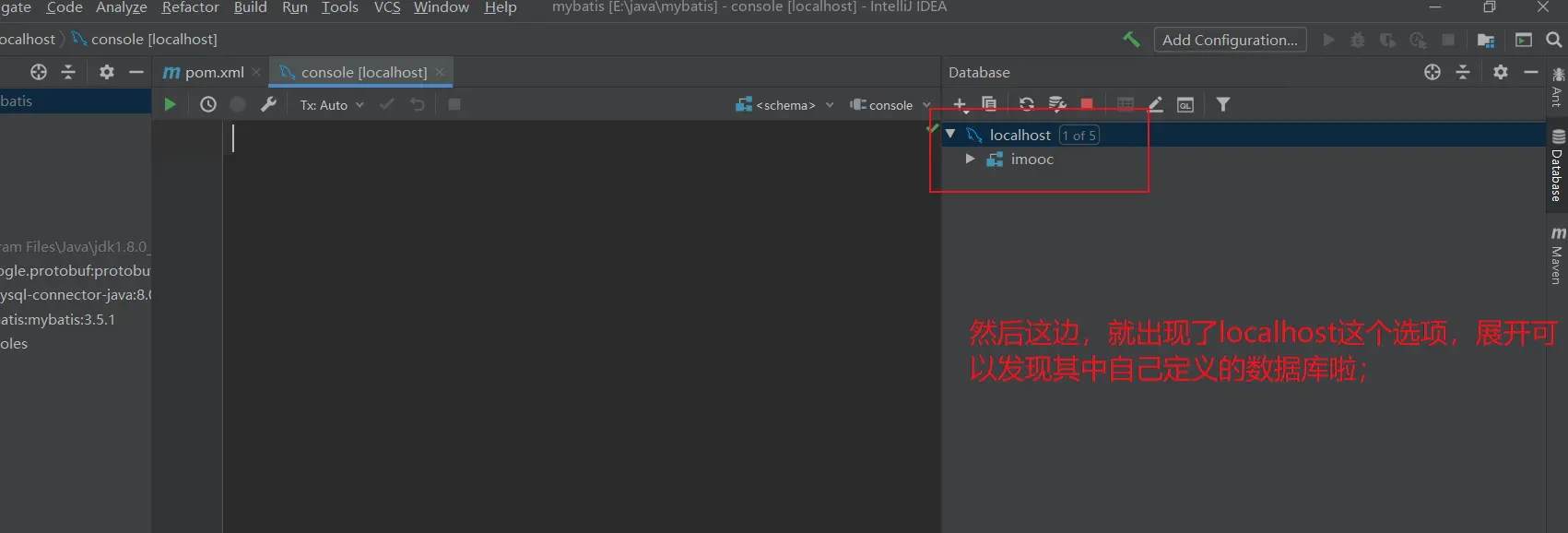Click console [localhost] breadcrumb in navigation bar
Screen dimensions: 1568x533
point(145,39)
